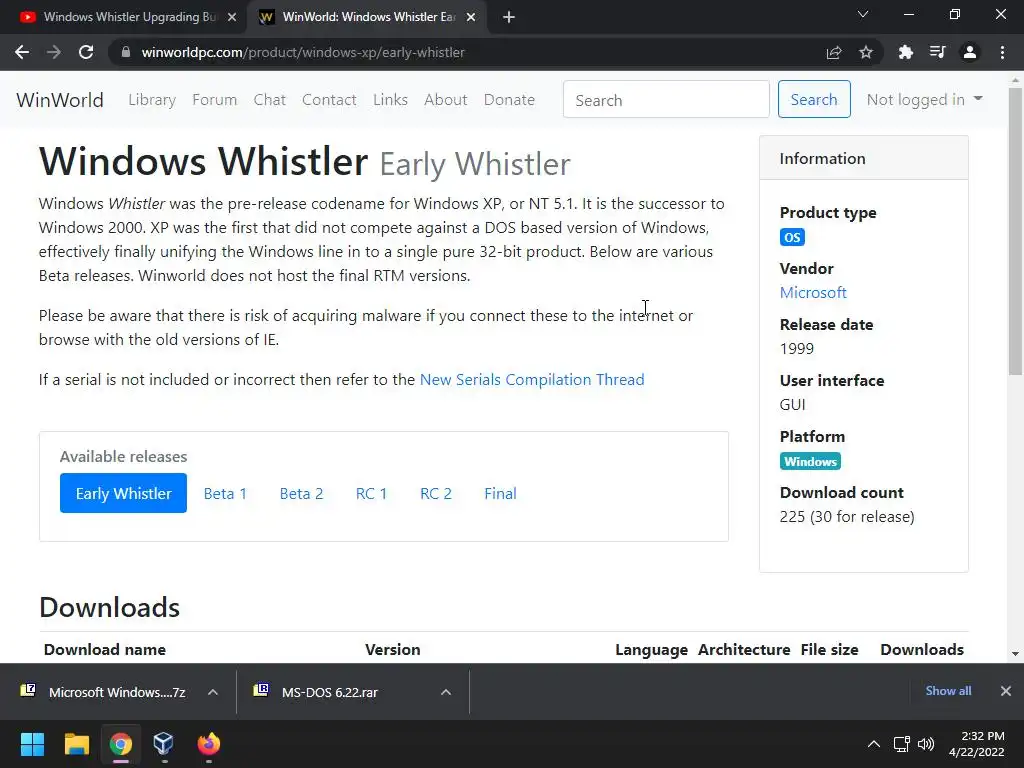This screenshot has width=1024, height=768.
Task: Open Windows Start menu
Action: pos(32,744)
